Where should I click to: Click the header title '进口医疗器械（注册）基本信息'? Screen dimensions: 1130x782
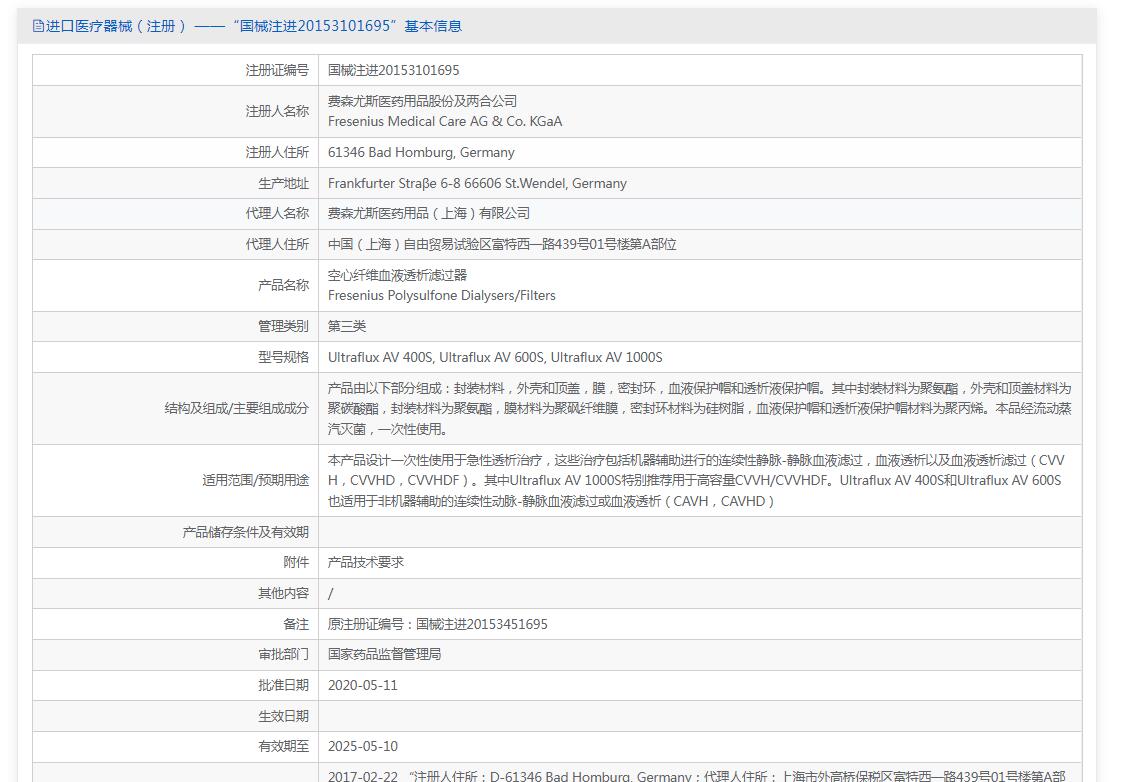coord(254,26)
